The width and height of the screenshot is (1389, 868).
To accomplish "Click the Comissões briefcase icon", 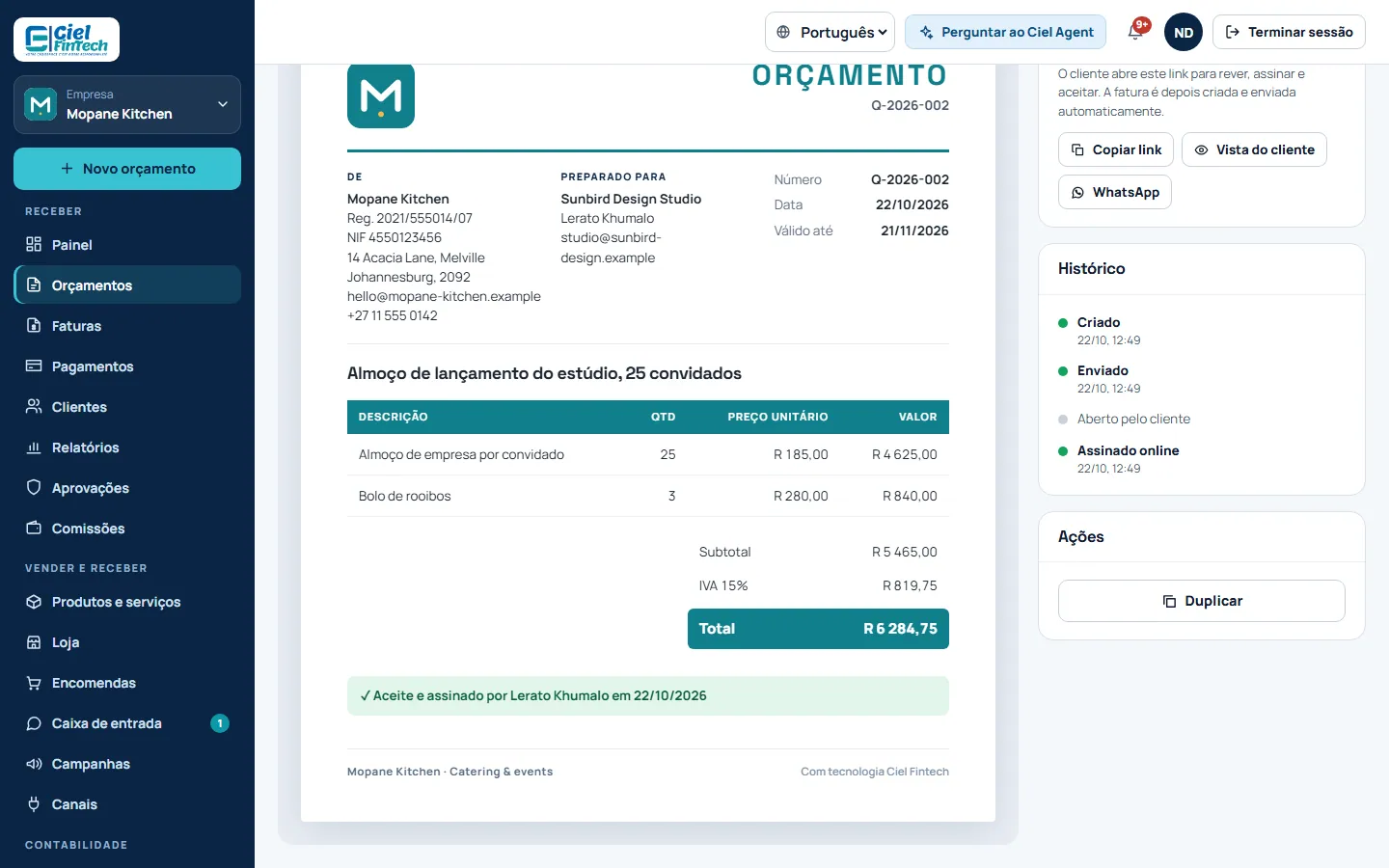I will pos(34,528).
